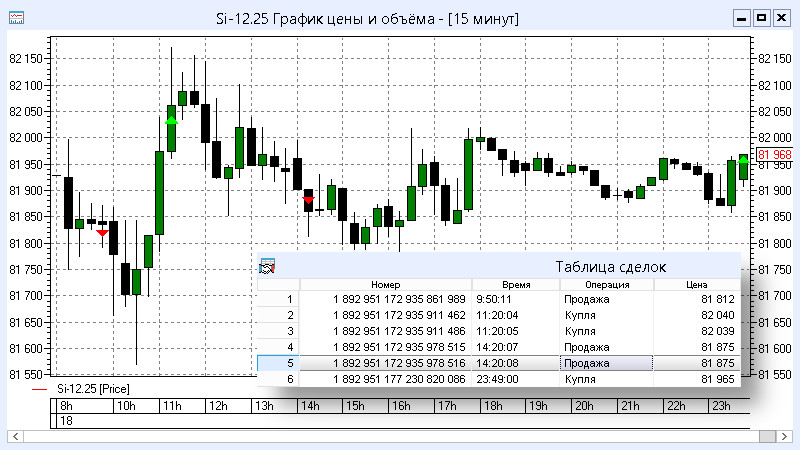
Task: Select Продажа cell in row 5
Action: pyautogui.click(x=606, y=363)
